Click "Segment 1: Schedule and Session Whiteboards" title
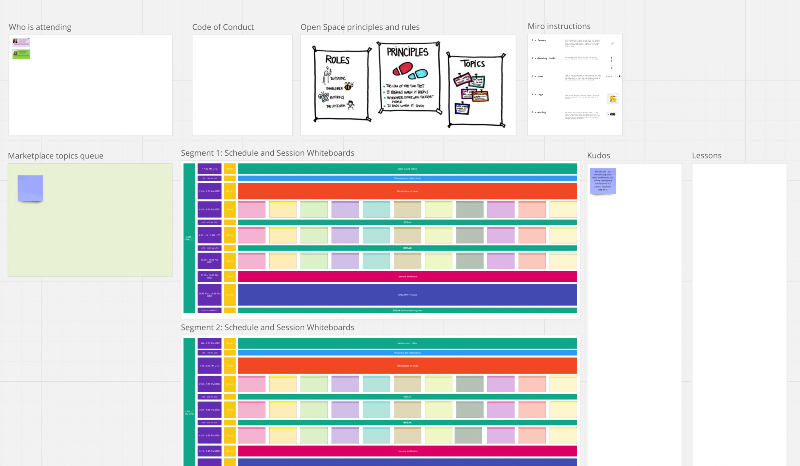Screen dimensions: 800x466 [x=267, y=153]
